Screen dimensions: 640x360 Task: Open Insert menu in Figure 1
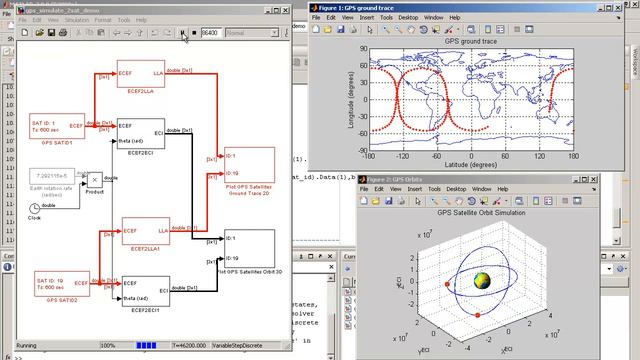367,18
